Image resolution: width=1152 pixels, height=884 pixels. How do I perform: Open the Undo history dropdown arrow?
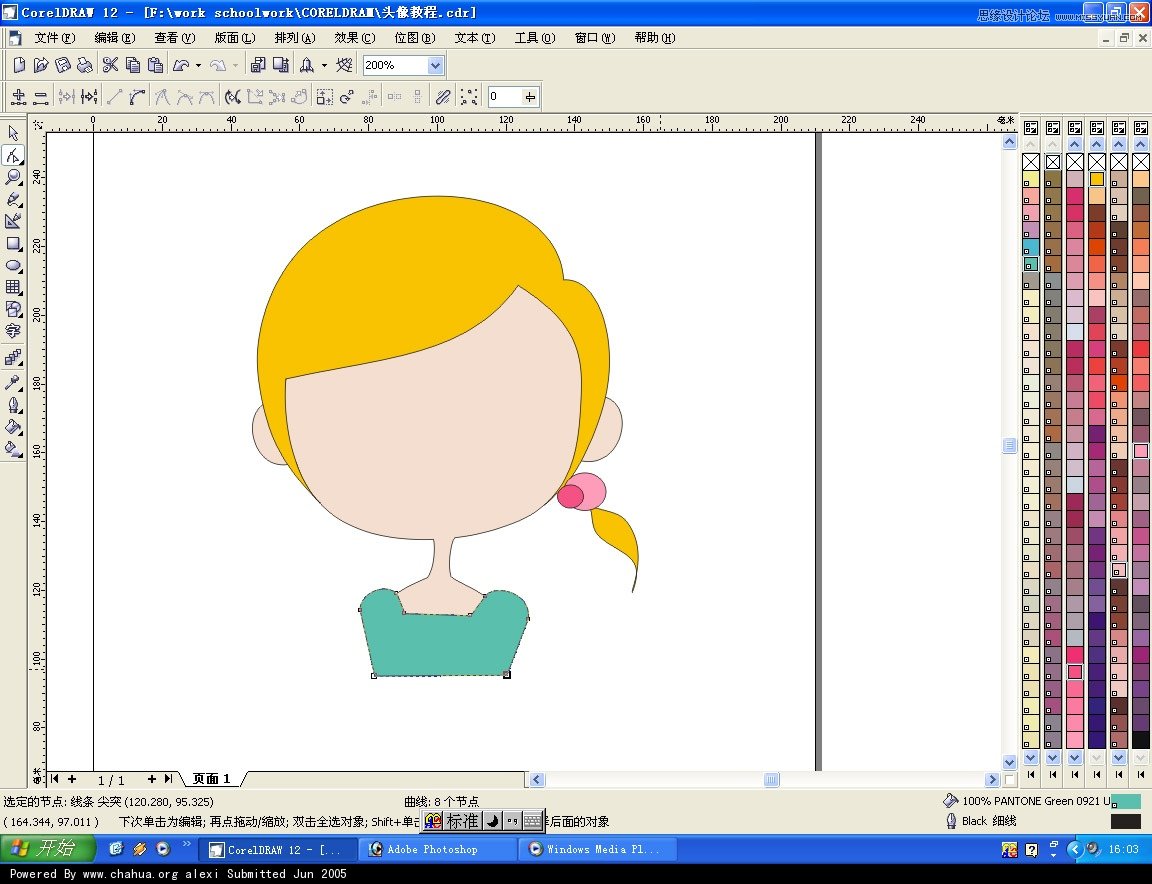point(197,64)
